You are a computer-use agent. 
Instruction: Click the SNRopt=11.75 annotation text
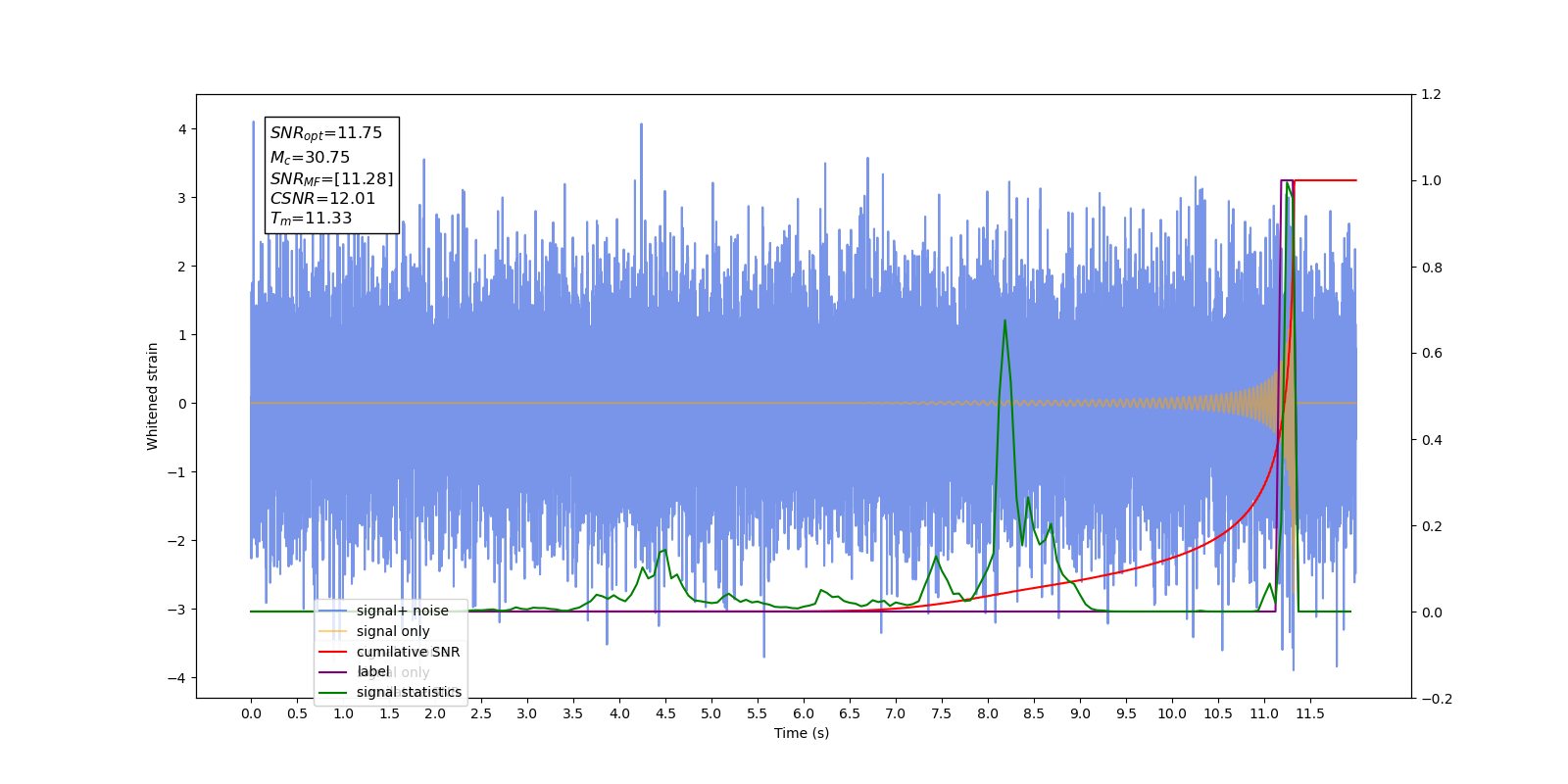[x=326, y=133]
